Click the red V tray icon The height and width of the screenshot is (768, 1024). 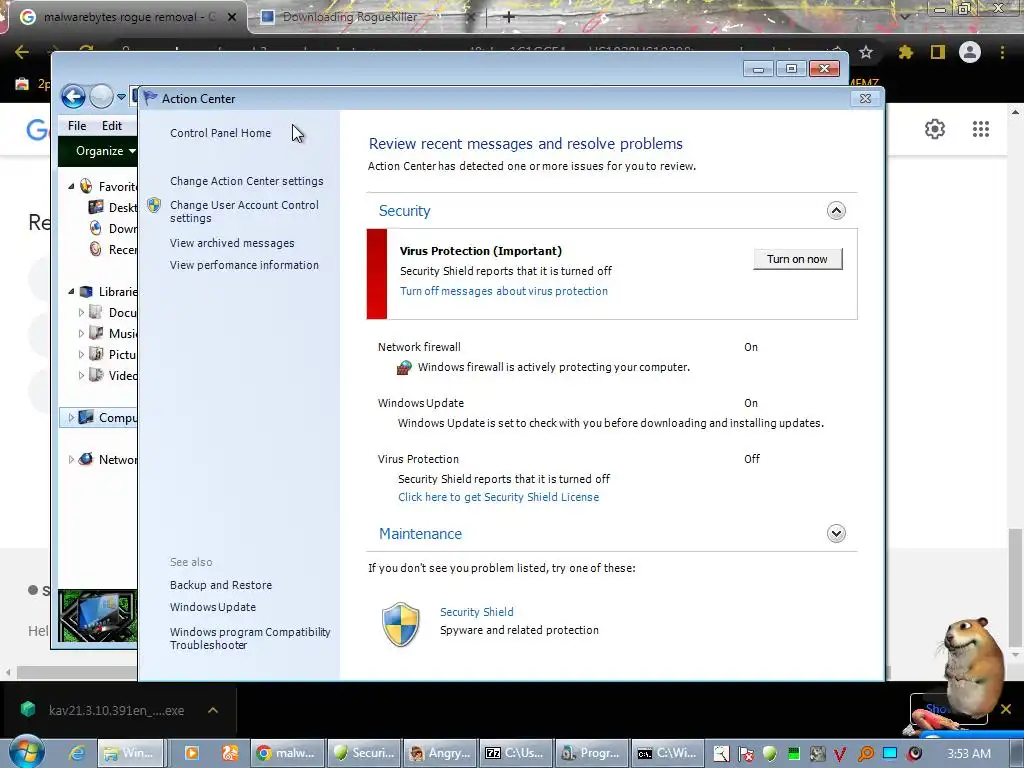point(840,754)
